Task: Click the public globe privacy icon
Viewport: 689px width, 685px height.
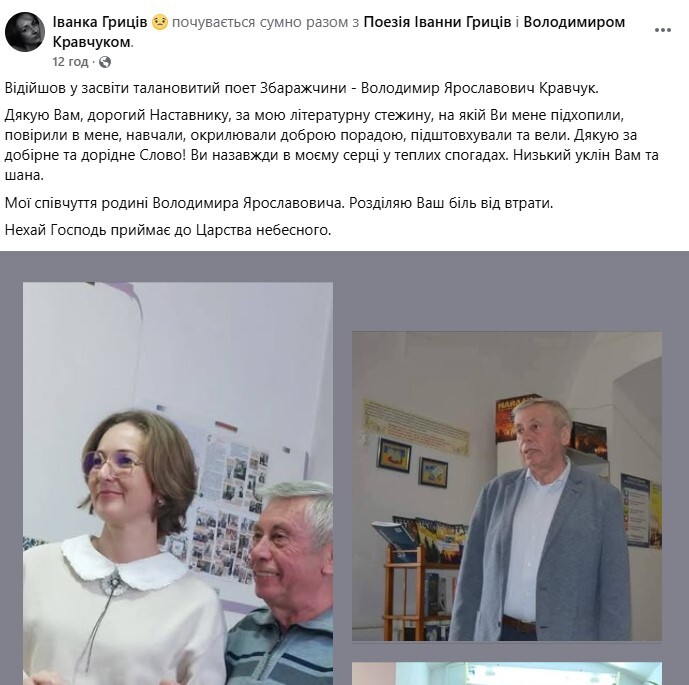Action: 105,62
